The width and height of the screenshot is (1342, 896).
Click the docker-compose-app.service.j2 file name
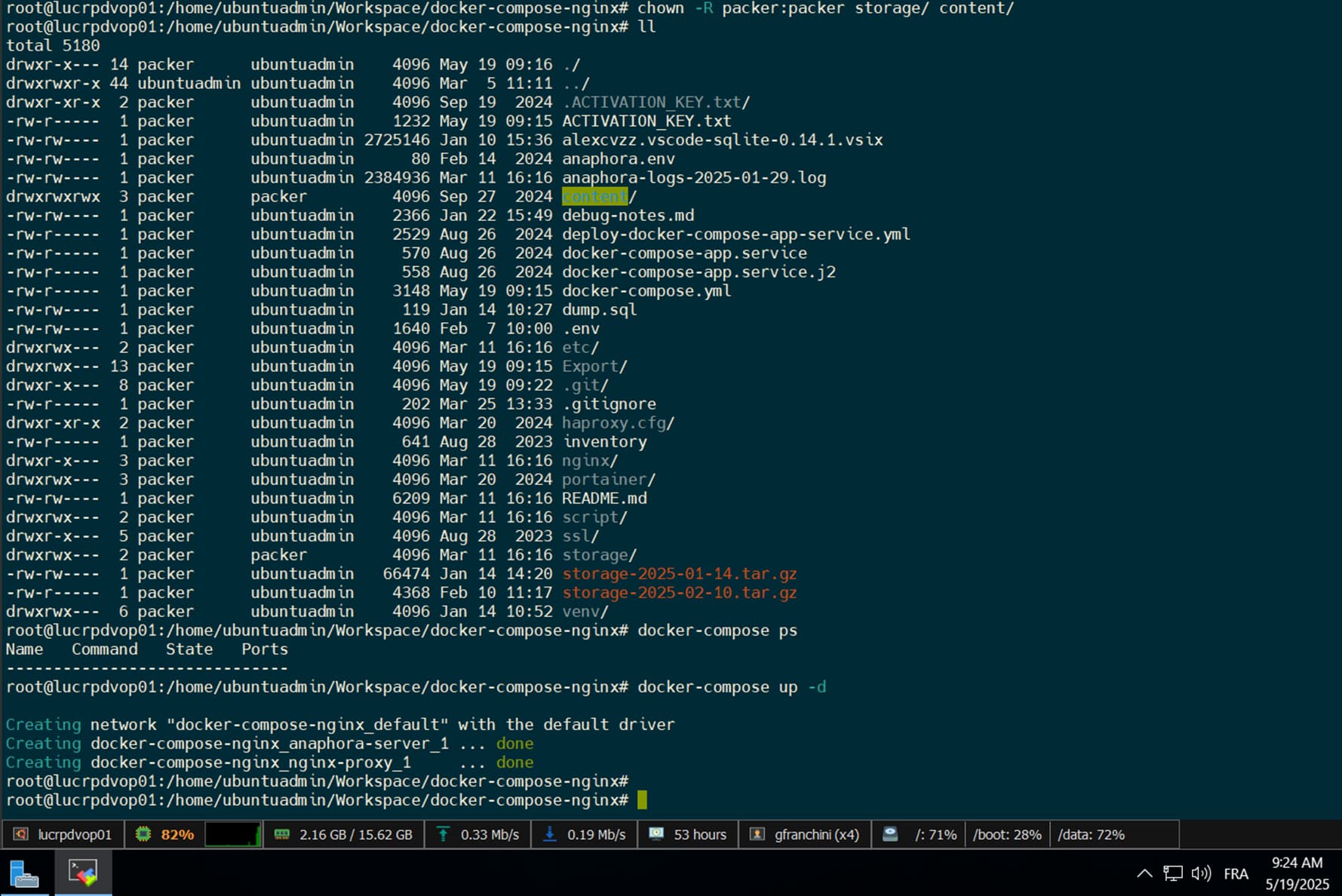pyautogui.click(x=699, y=272)
